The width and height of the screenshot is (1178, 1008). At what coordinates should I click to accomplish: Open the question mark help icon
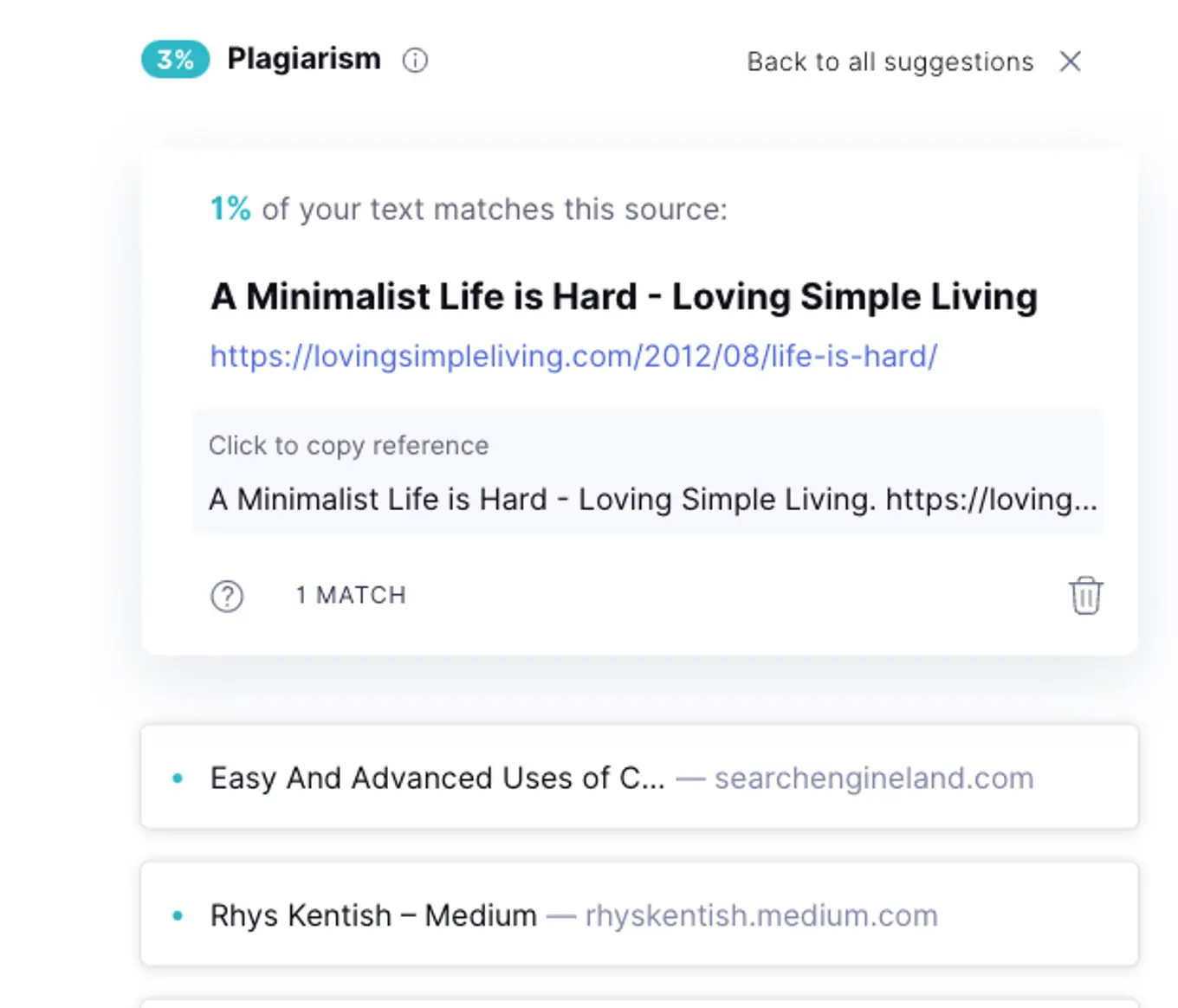pyautogui.click(x=227, y=596)
